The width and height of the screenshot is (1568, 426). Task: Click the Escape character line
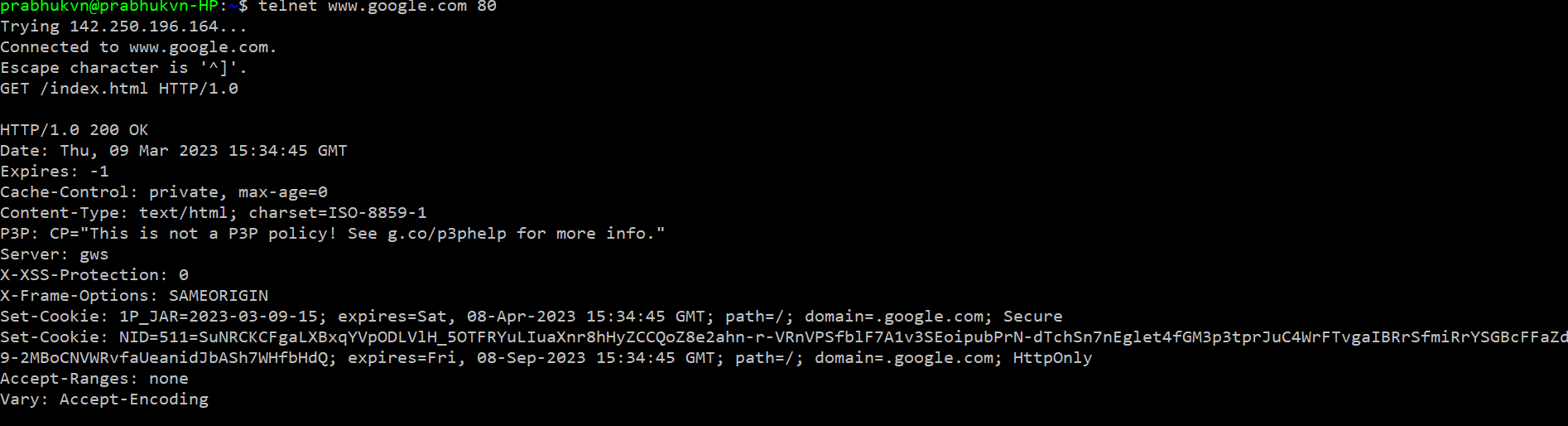pos(123,68)
